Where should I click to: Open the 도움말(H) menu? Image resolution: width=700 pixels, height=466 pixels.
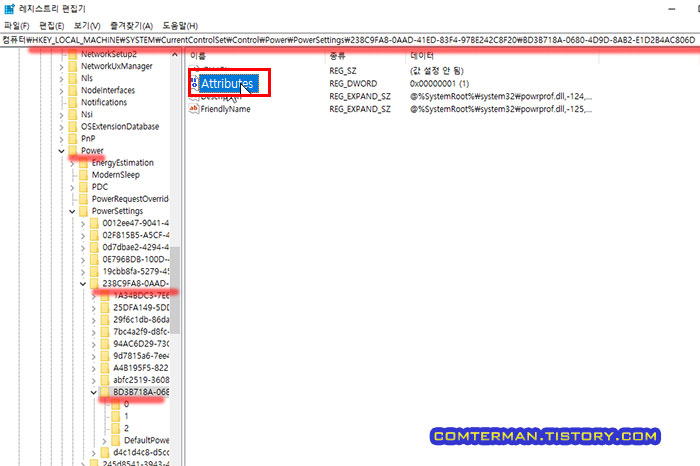pos(180,26)
